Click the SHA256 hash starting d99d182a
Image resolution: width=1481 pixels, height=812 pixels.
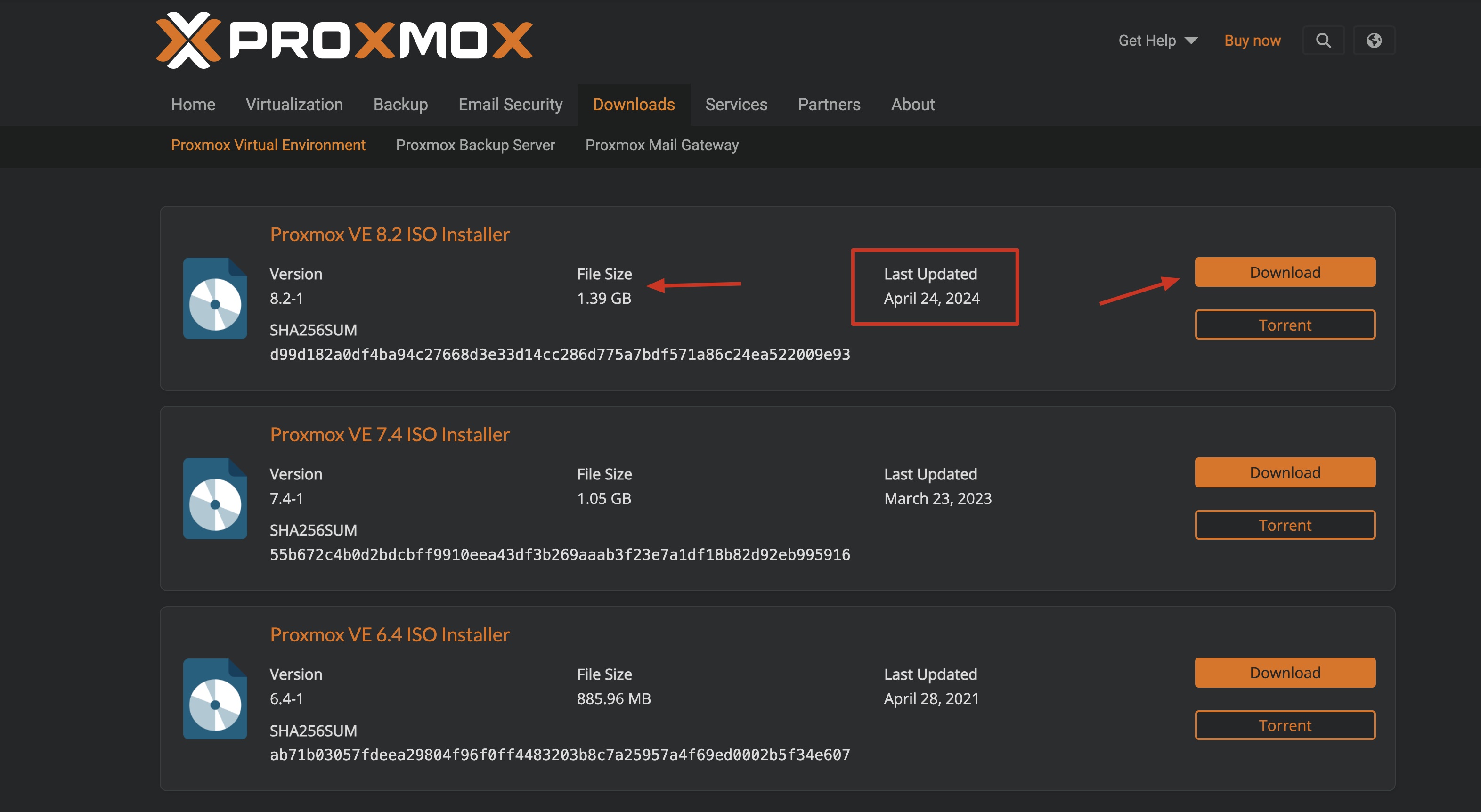click(x=560, y=355)
